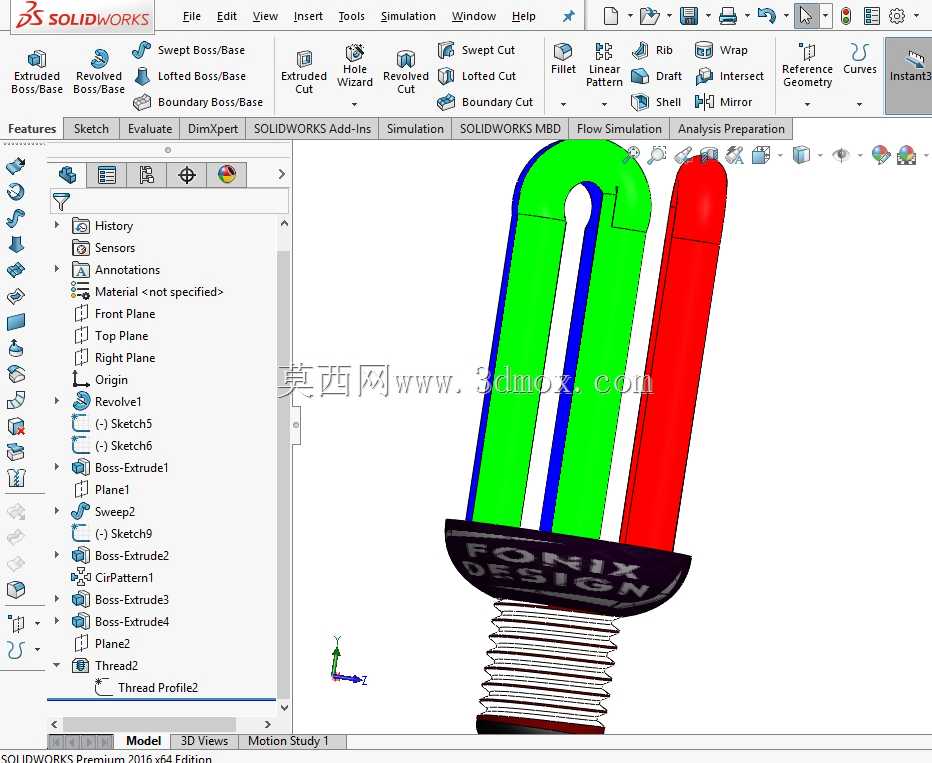Open the Tools menu
This screenshot has width=932, height=763.
tap(351, 16)
